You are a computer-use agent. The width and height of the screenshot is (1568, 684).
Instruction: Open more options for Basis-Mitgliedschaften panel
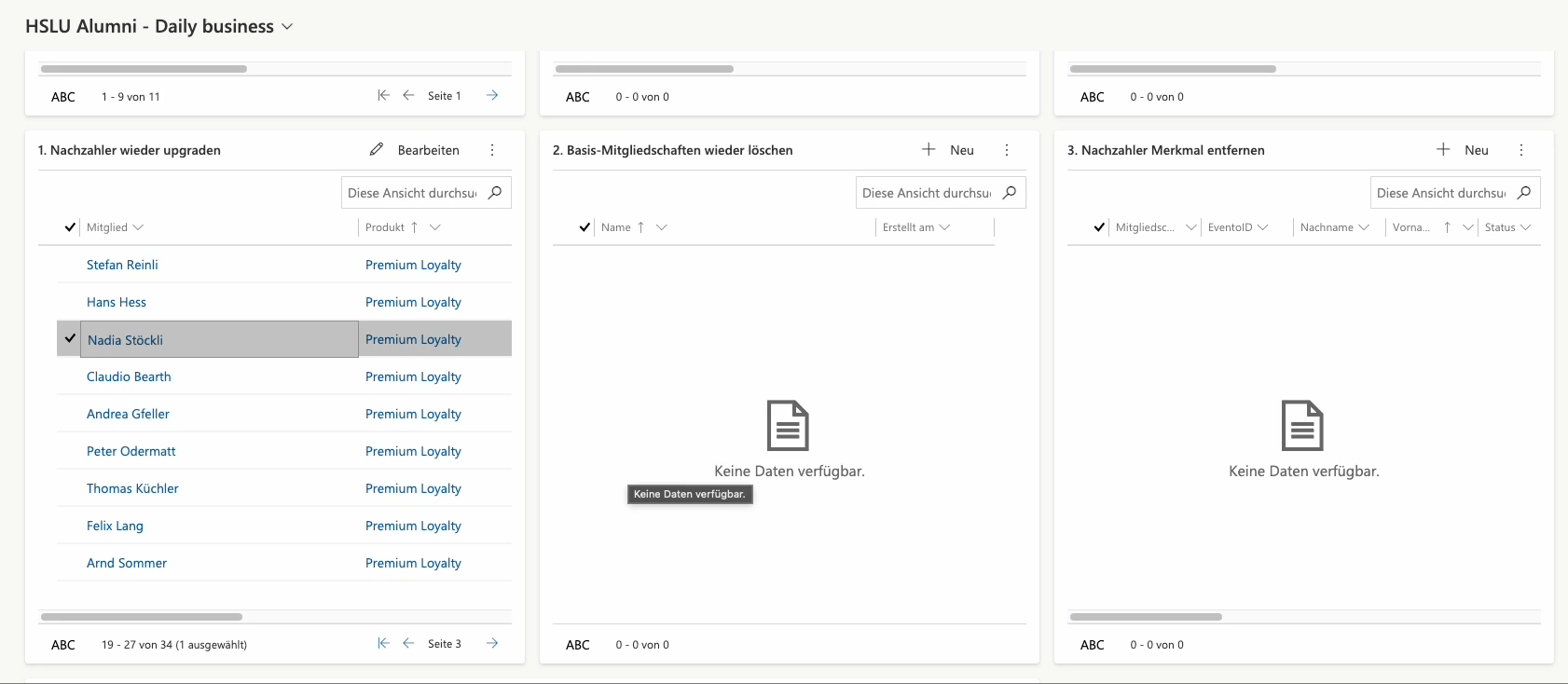coord(1007,150)
